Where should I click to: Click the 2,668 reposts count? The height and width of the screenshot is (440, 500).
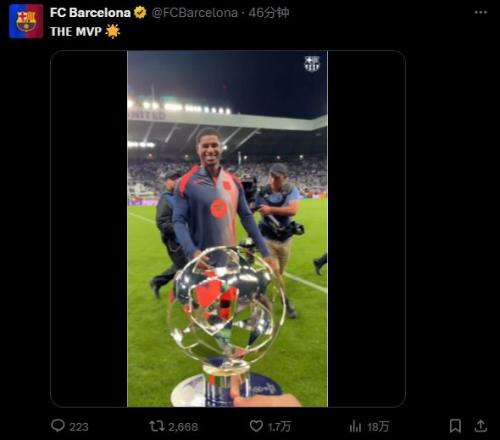click(x=183, y=427)
